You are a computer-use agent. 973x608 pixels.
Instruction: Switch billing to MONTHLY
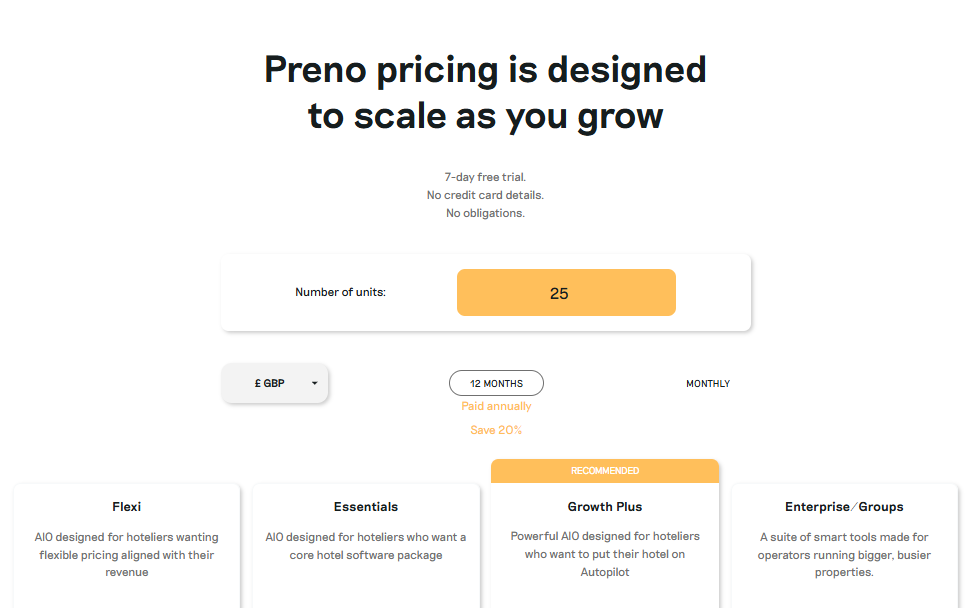coord(708,383)
